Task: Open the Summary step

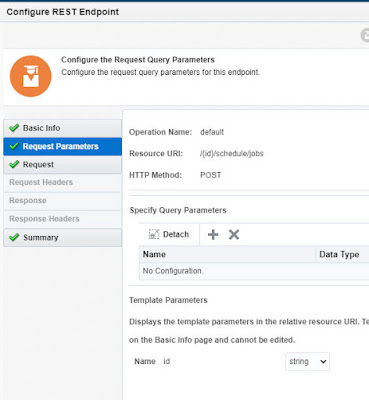Action: [x=62, y=238]
